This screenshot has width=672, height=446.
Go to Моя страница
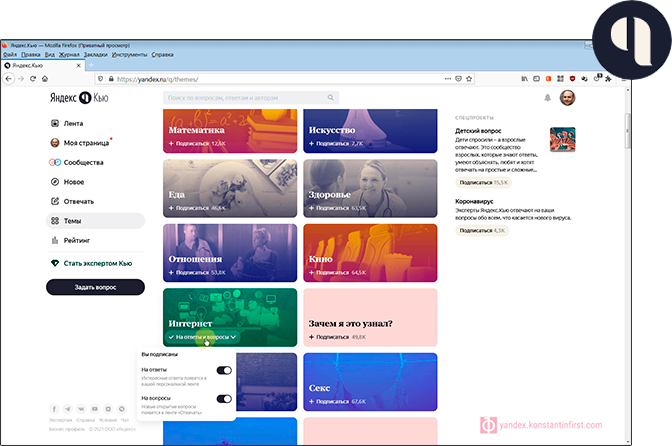point(86,143)
